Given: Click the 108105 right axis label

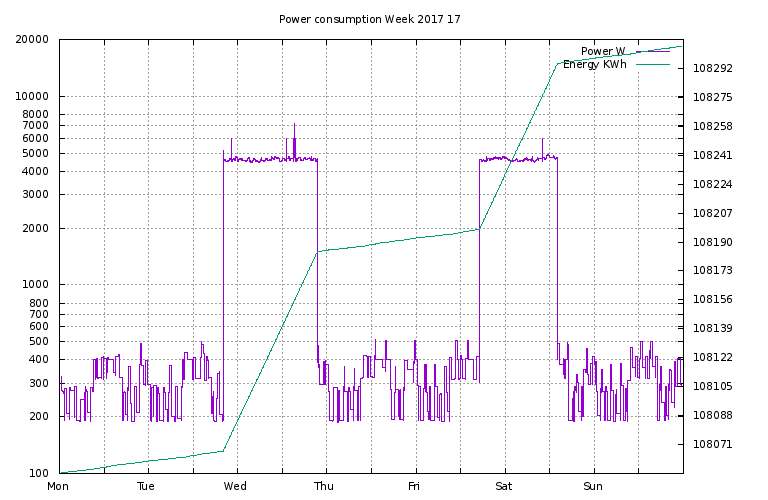Looking at the screenshot, I should [713, 386].
